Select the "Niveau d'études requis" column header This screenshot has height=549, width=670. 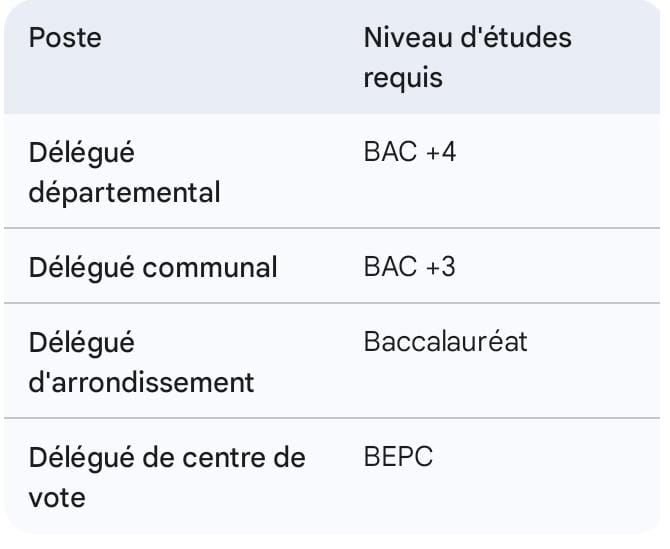(467, 57)
